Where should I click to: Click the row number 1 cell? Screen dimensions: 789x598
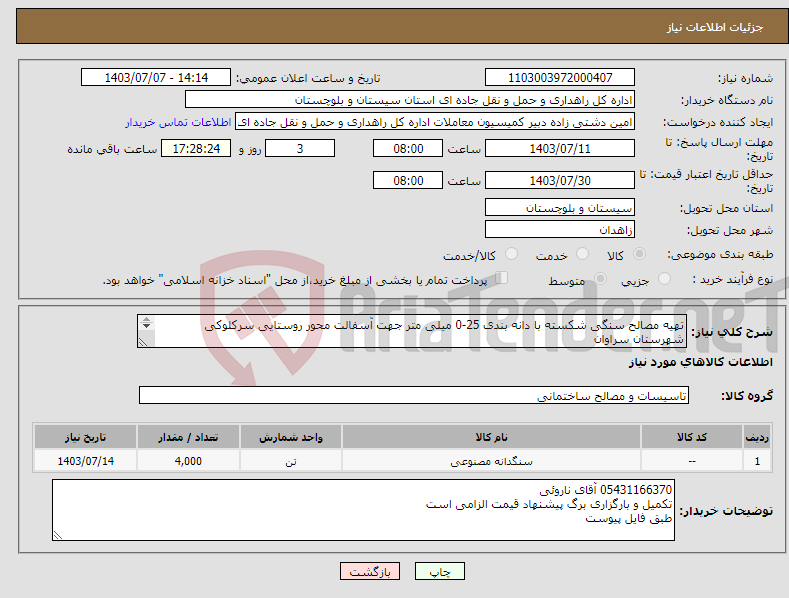757,461
